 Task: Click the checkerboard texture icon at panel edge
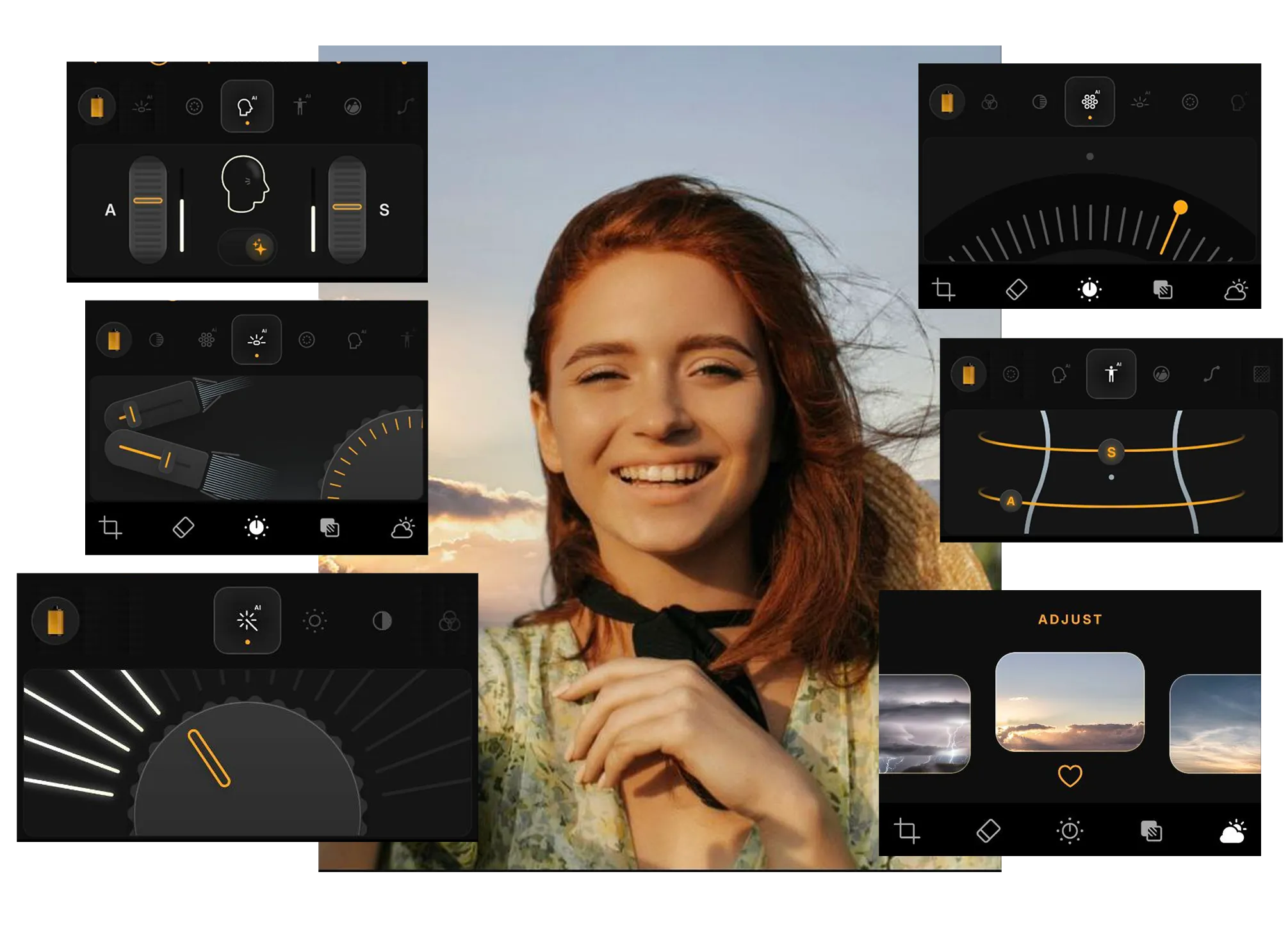click(1260, 374)
